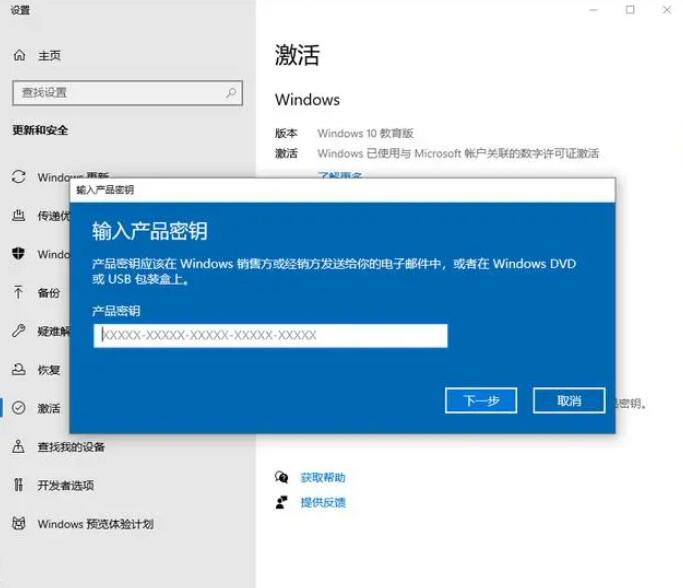Click the Windows Security shield icon
The image size is (683, 588).
[18, 253]
